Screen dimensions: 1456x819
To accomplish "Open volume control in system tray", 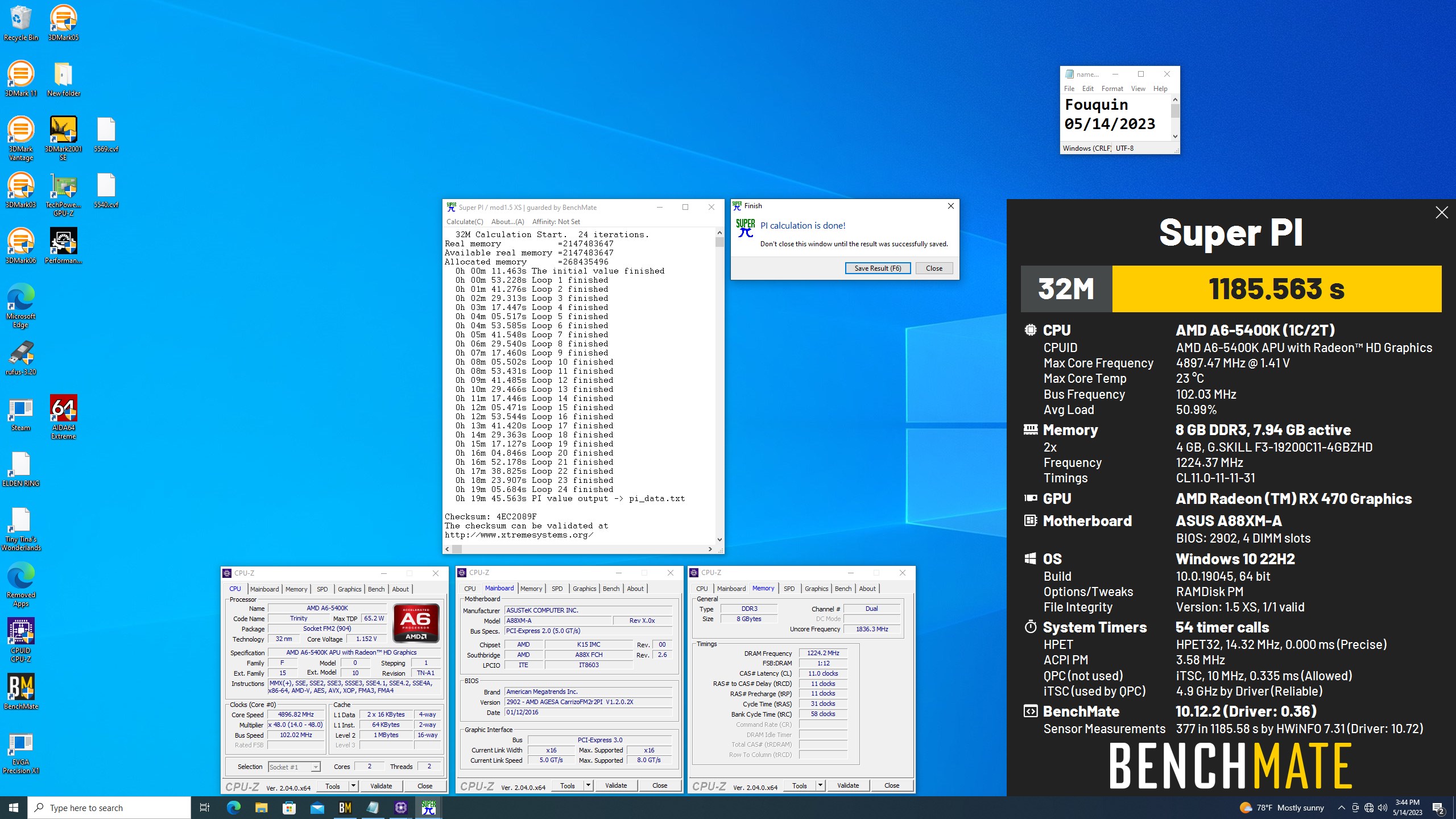I will pyautogui.click(x=1383, y=808).
